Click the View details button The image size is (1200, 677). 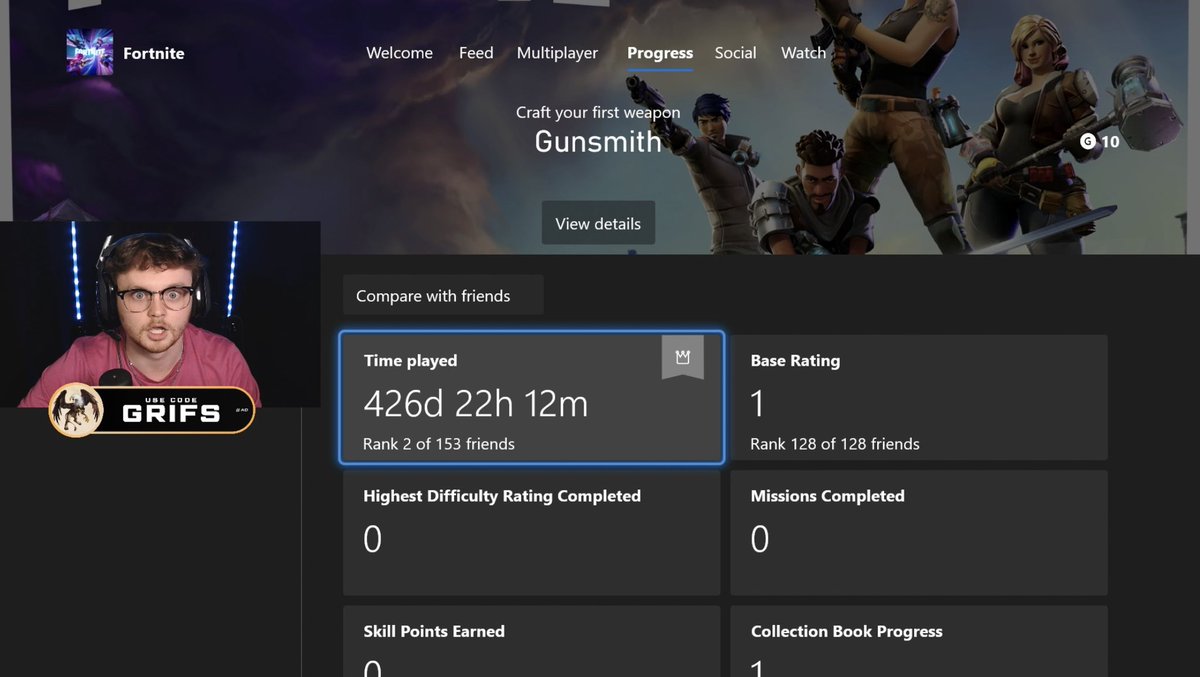pos(598,223)
